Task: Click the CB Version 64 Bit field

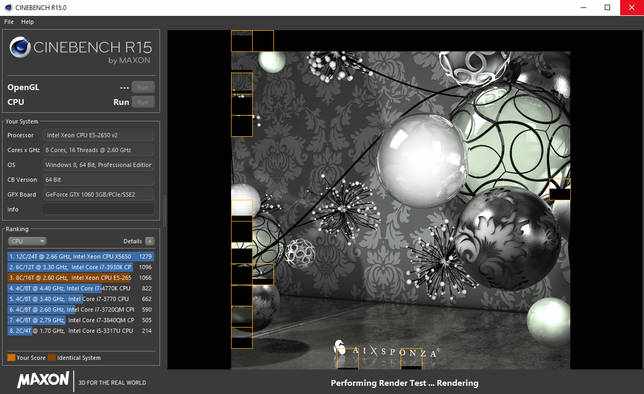Action: click(99, 180)
